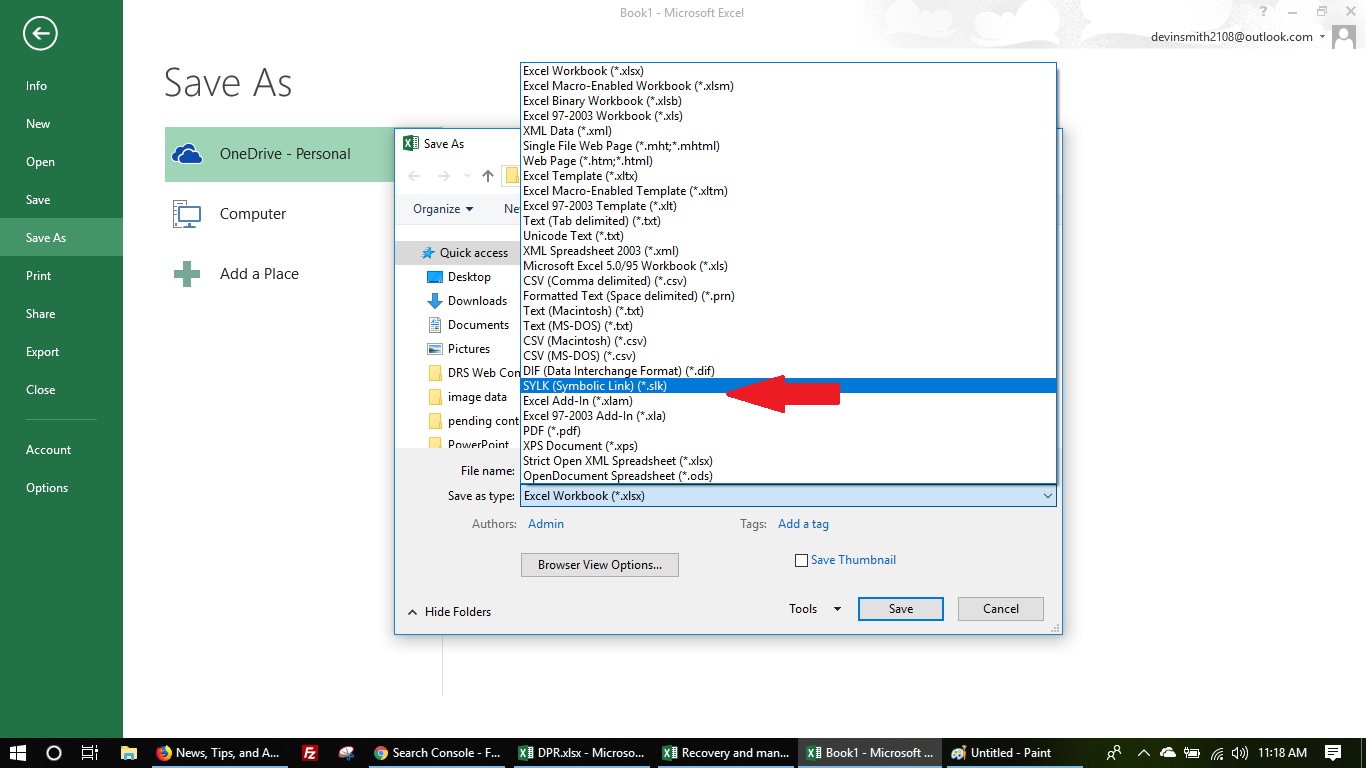
Task: Go back using the backstage arrow
Action: (40, 34)
